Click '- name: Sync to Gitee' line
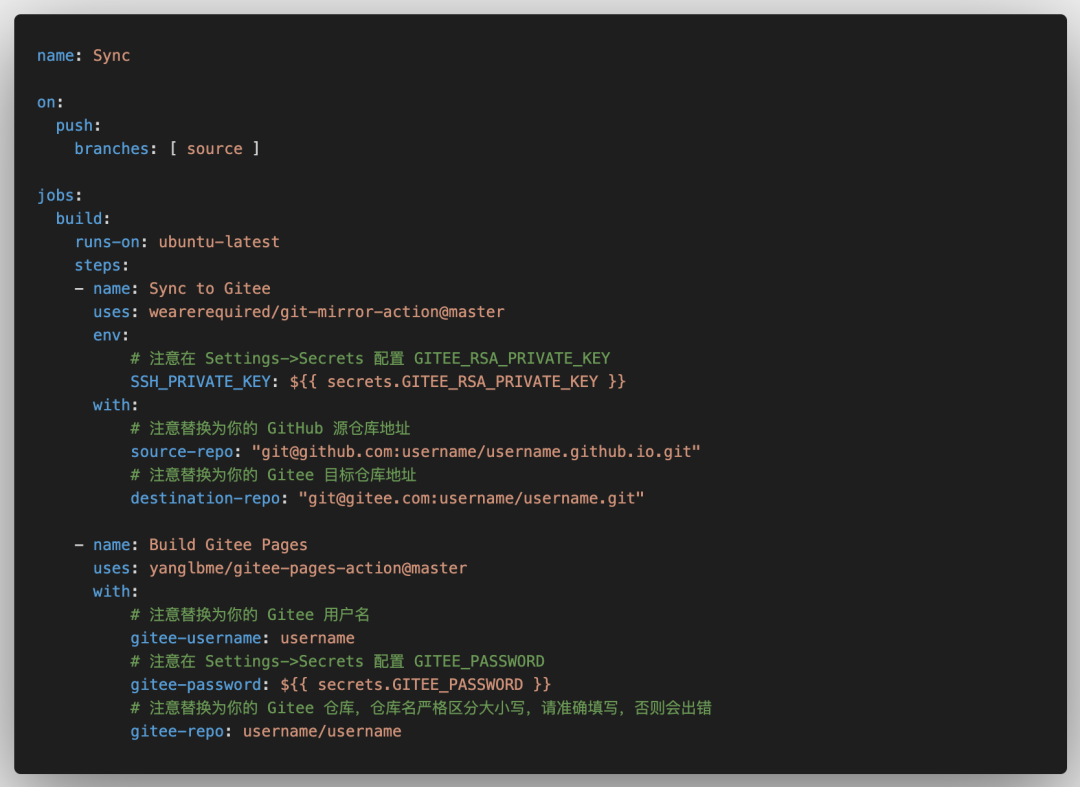 [172, 289]
